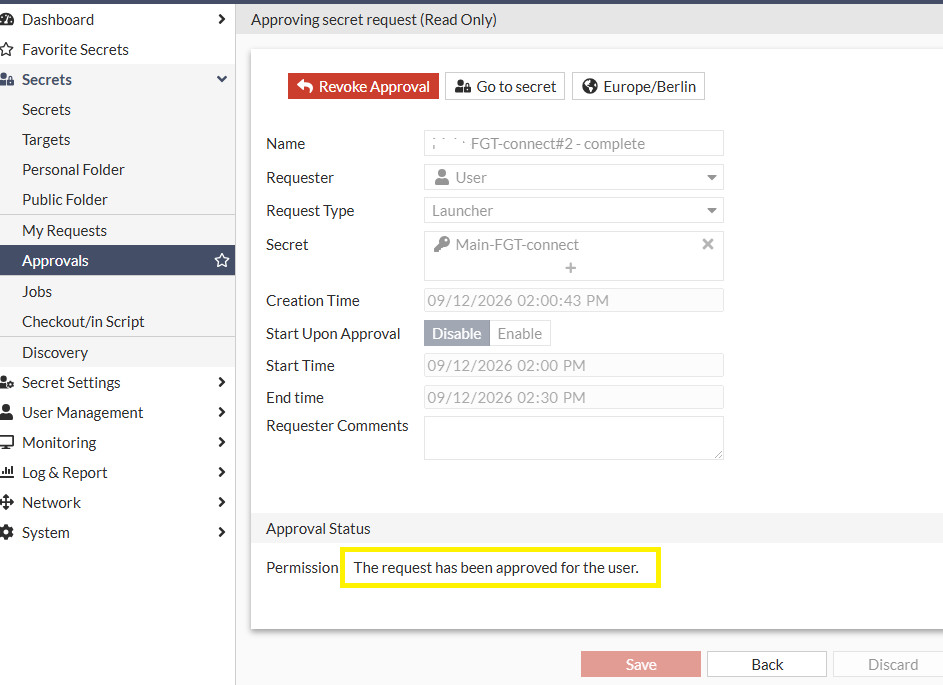Expand the Network submenu chevron

point(222,502)
